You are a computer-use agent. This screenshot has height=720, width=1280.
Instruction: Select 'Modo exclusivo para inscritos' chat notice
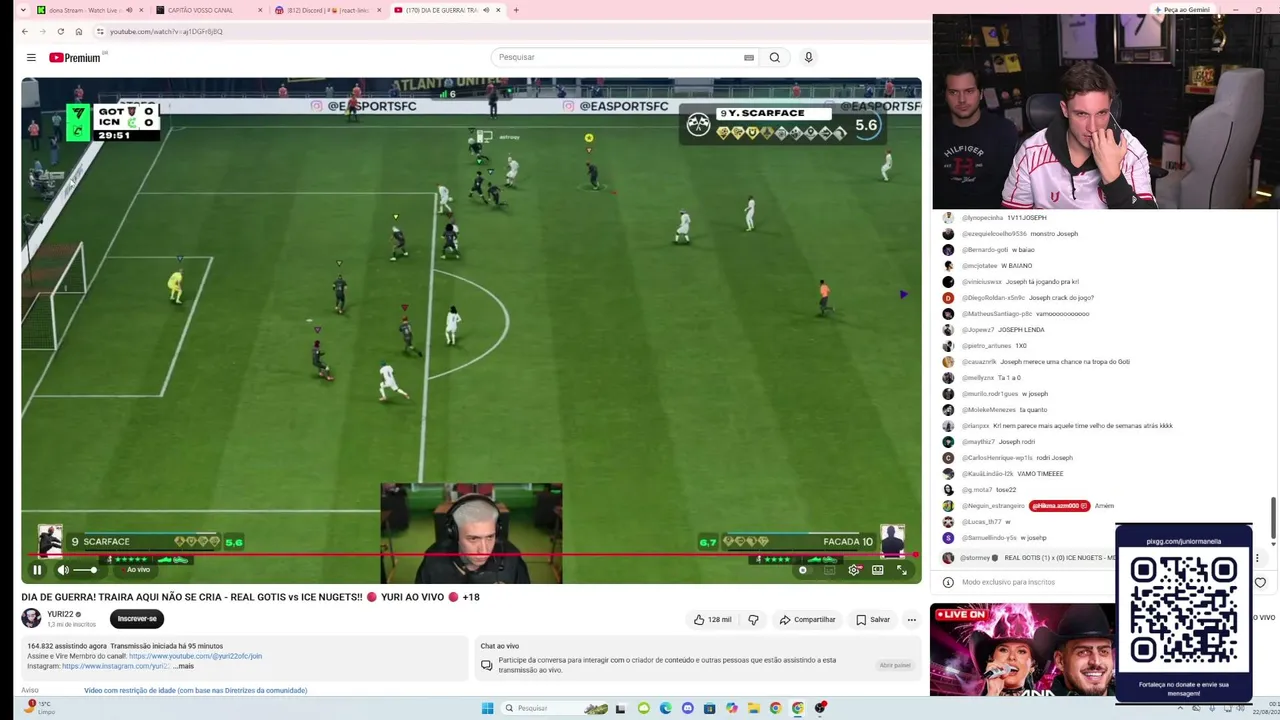1008,582
